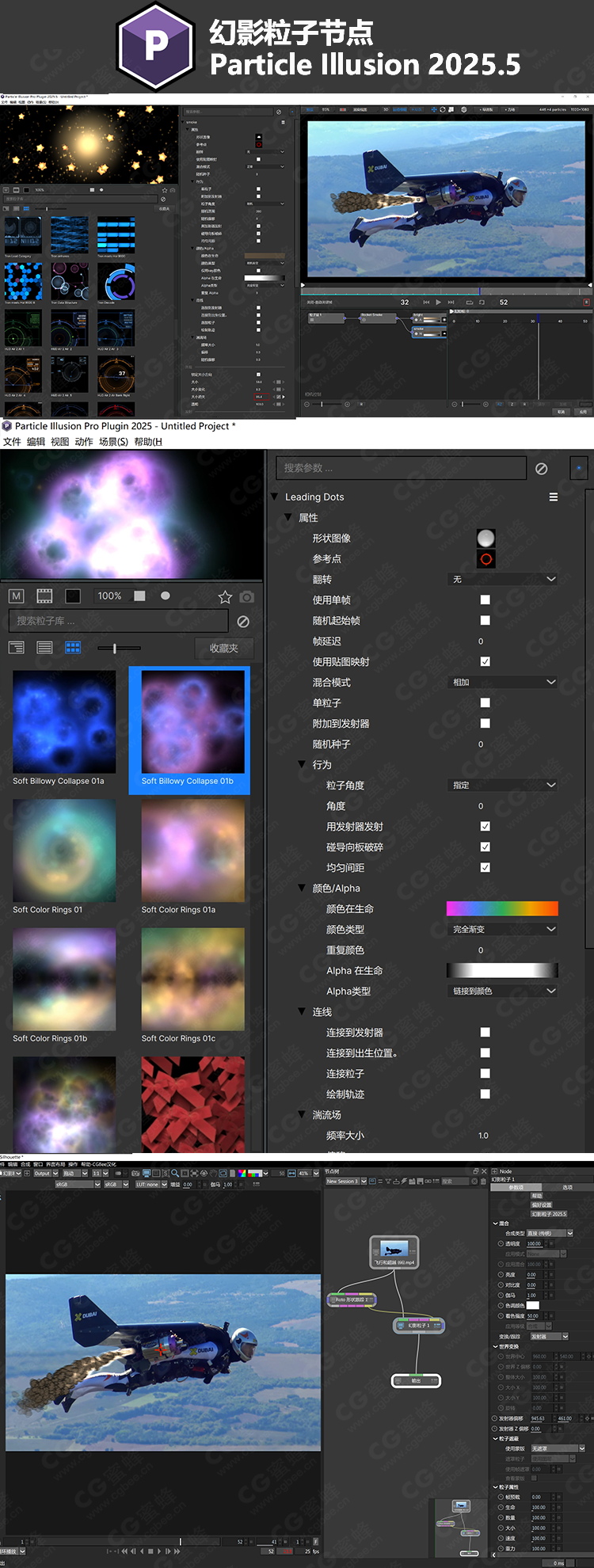The width and height of the screenshot is (594, 1568).
Task: Switch library to grid thumbnail view
Action: click(73, 648)
